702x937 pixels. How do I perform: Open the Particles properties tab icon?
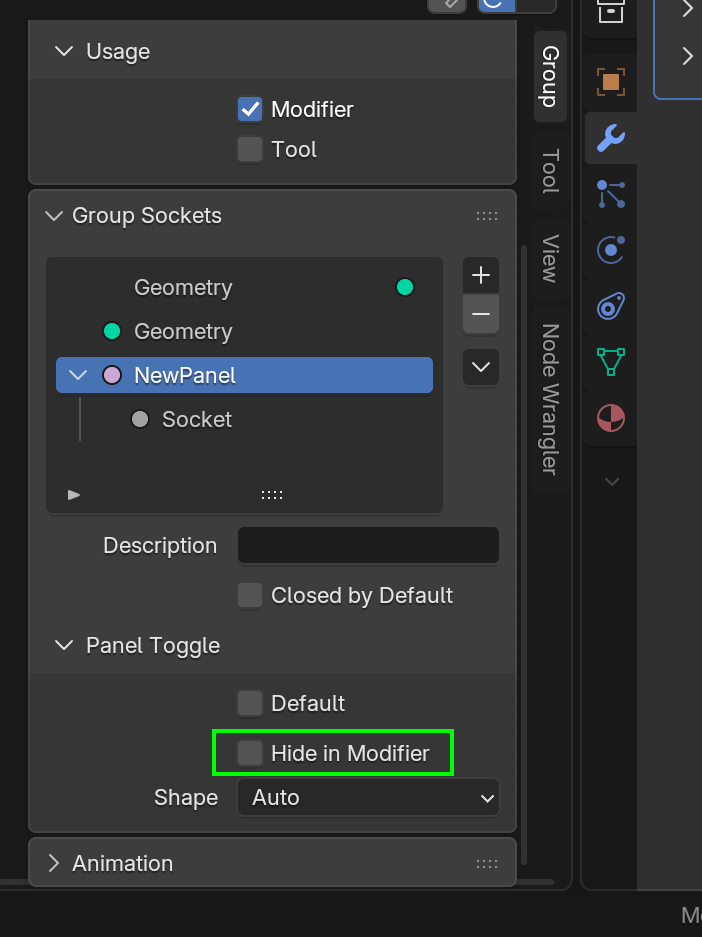[x=611, y=193]
